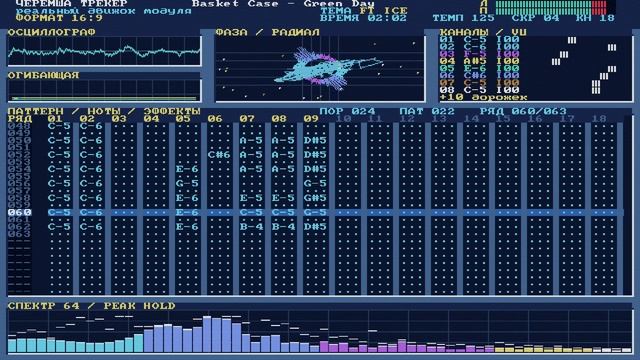Image resolution: width=640 pixels, height=360 pixels.
Task: Click E-6 in column 05 on row 062
Action: click(187, 227)
